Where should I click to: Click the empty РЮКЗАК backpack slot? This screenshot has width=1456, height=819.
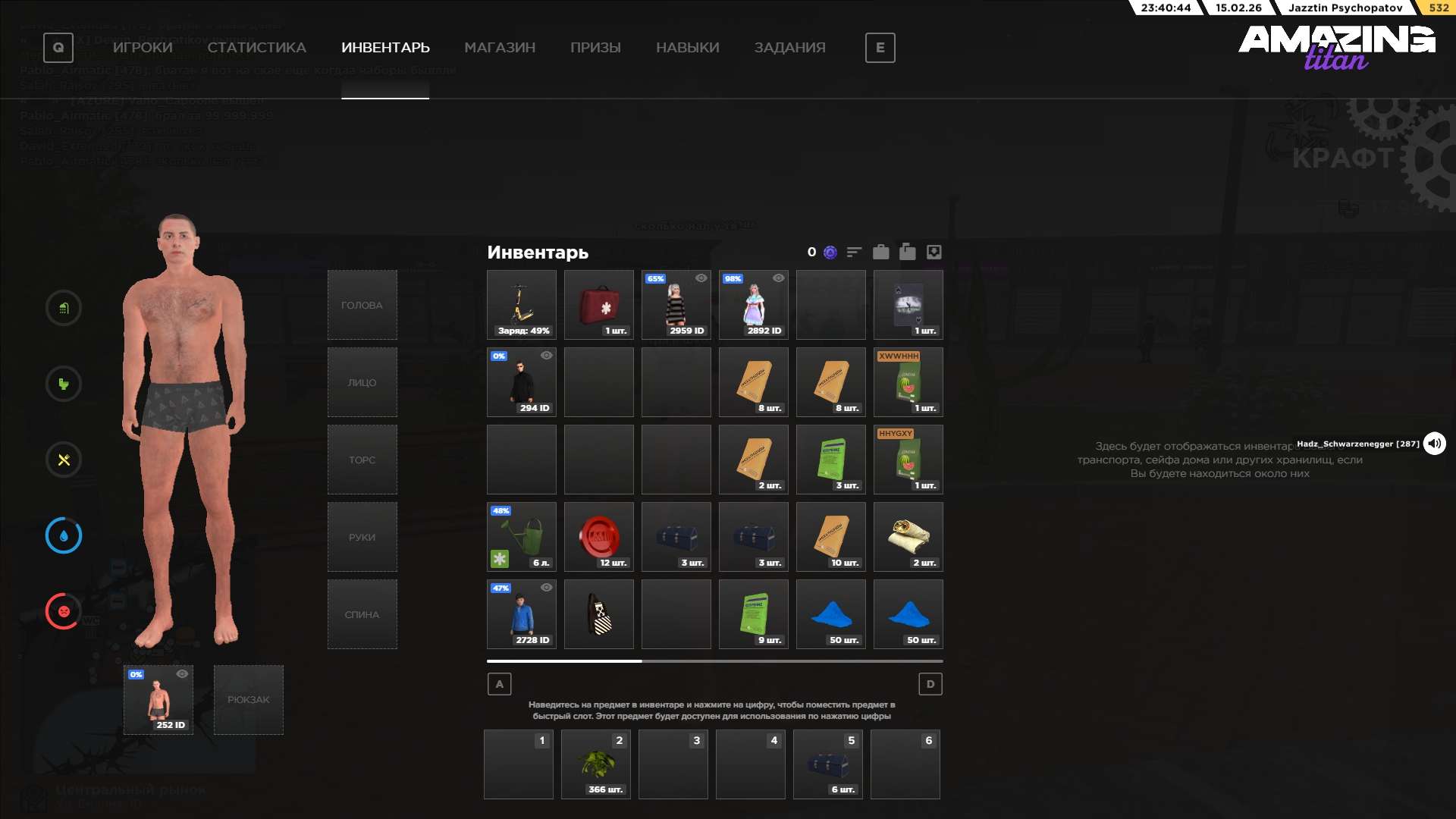(249, 700)
